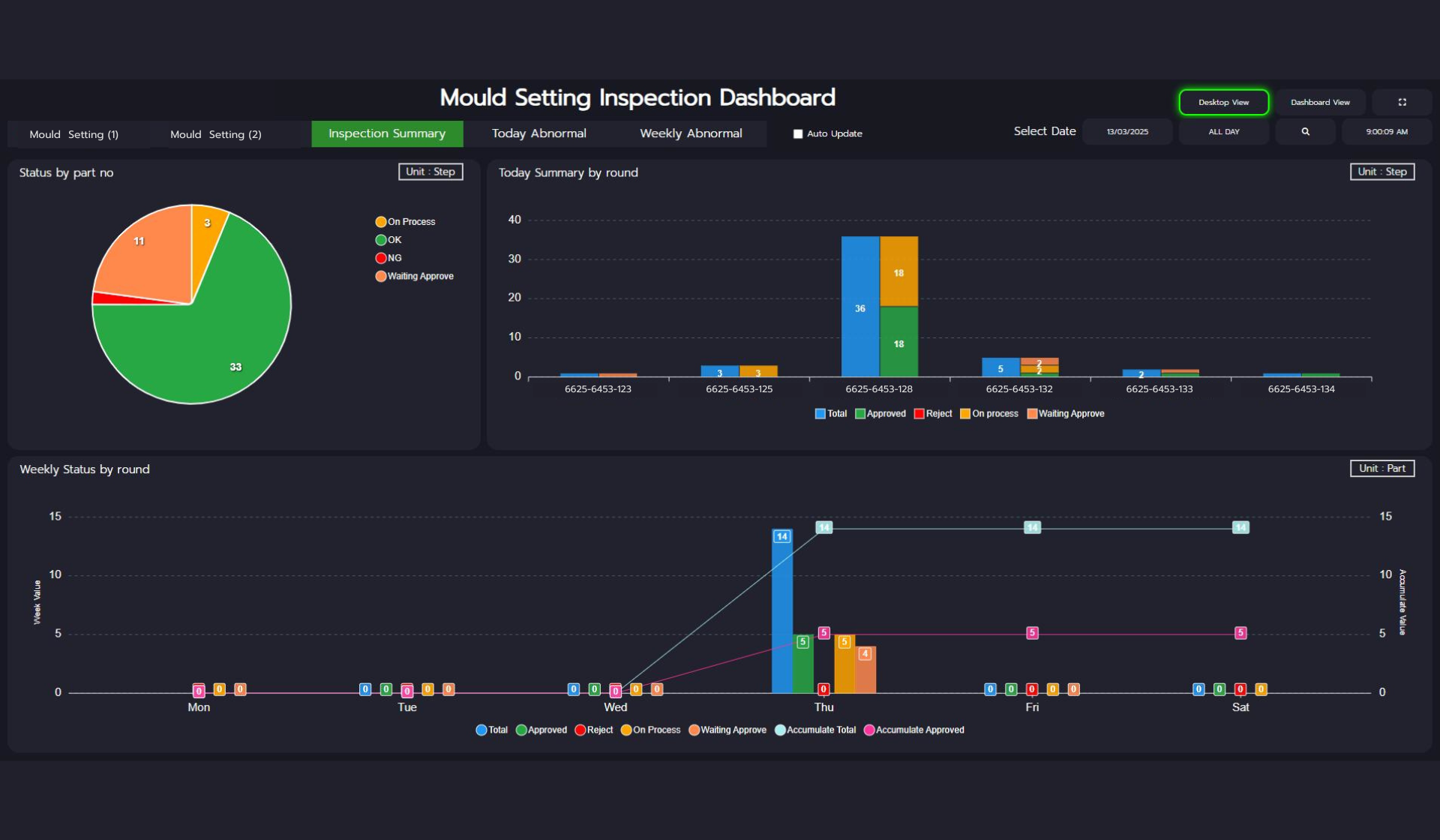Open the 13/03/2025 date picker
This screenshot has height=840, width=1440.
click(1126, 132)
